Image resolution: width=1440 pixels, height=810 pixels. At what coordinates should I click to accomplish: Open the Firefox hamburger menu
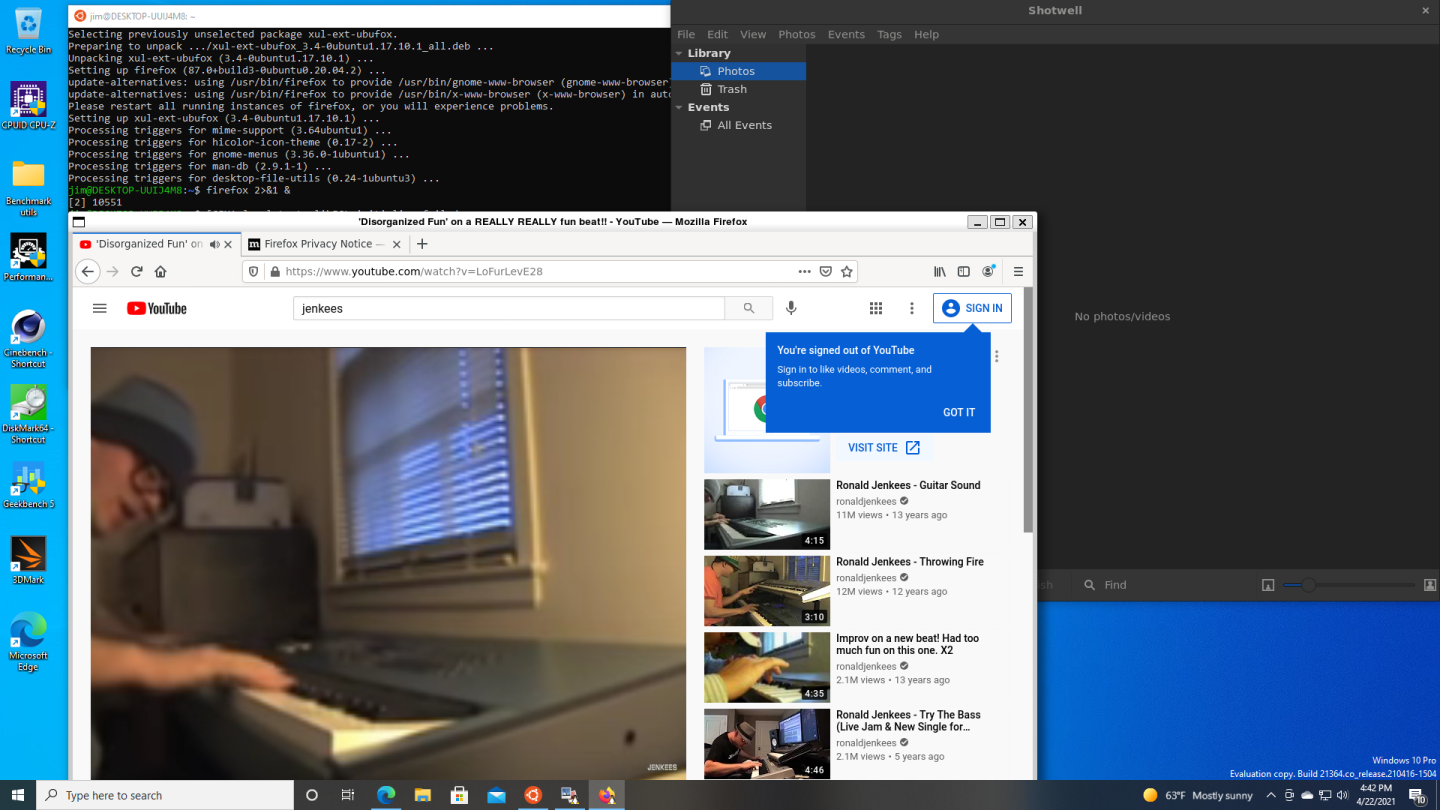pyautogui.click(x=1018, y=271)
